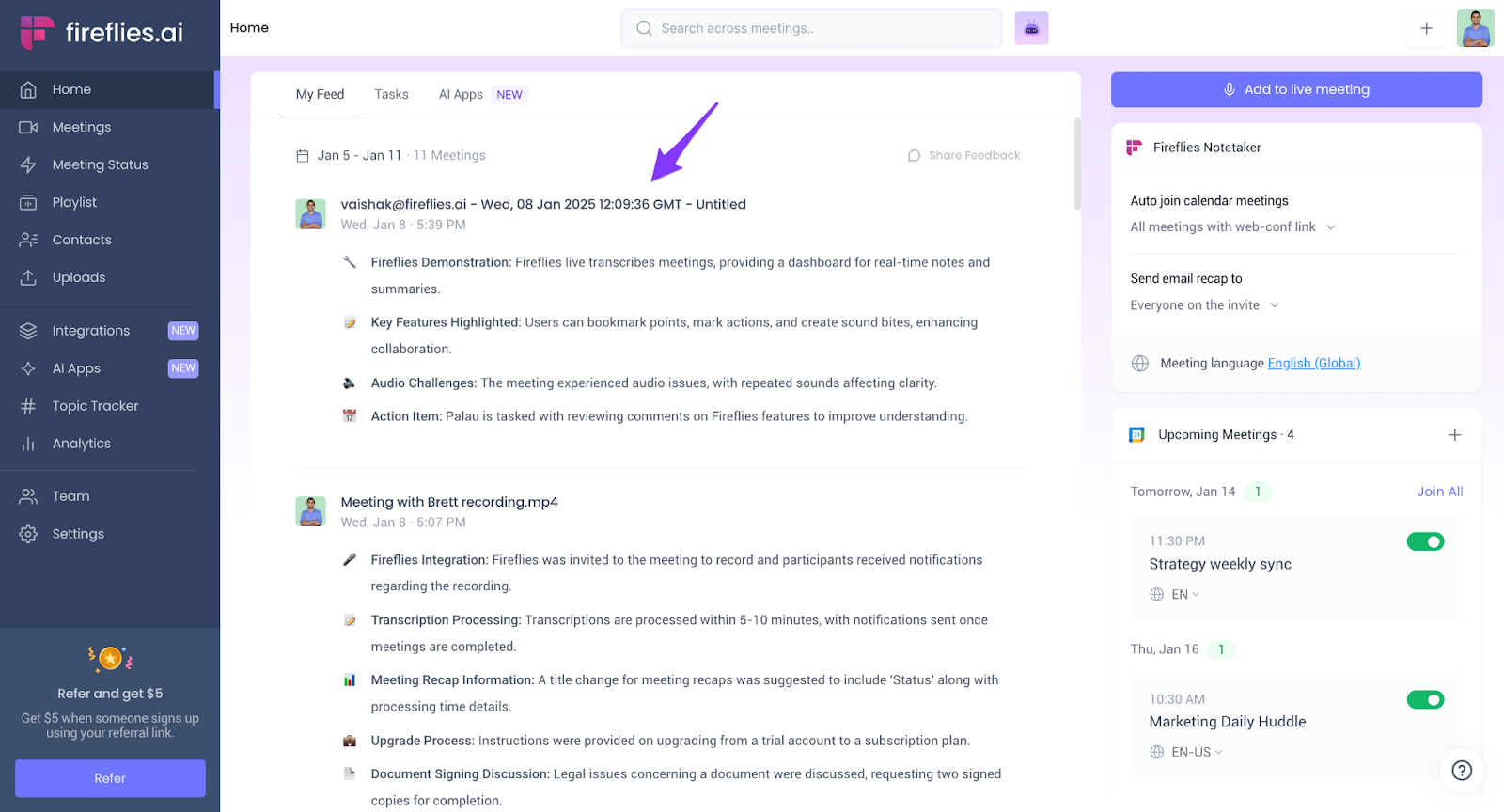Open the Home sidebar item

(x=109, y=89)
